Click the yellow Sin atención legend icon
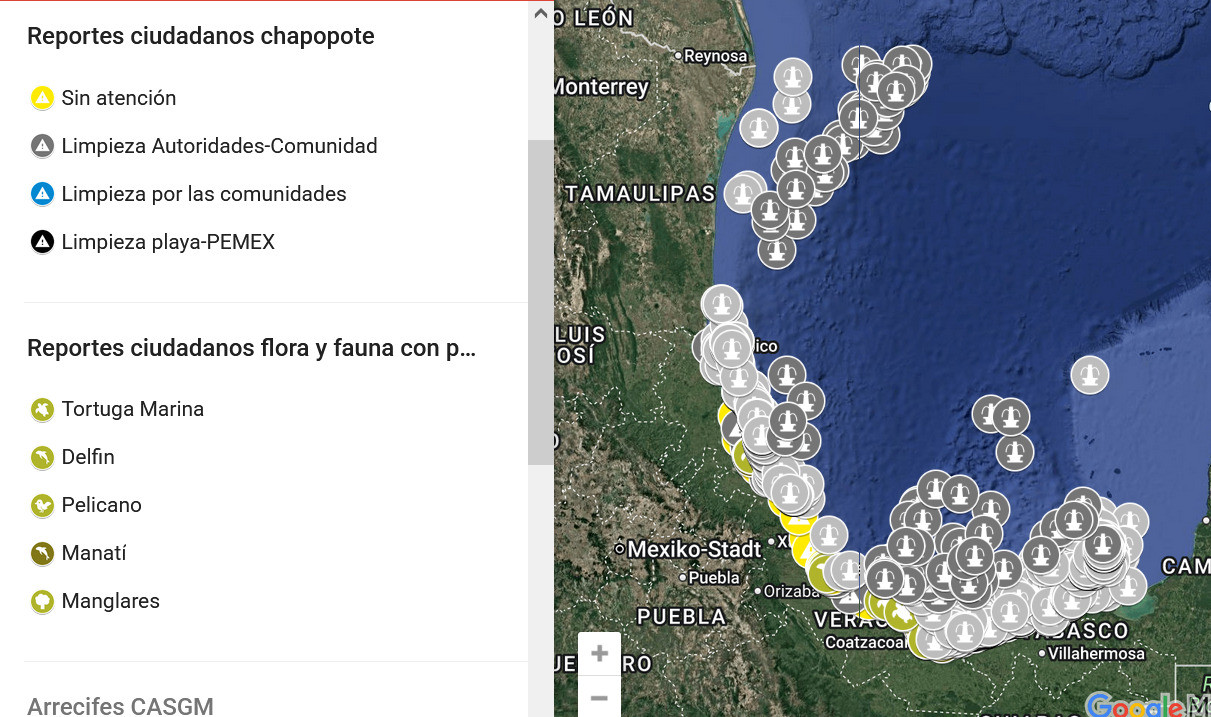The height and width of the screenshot is (717, 1211). point(42,98)
